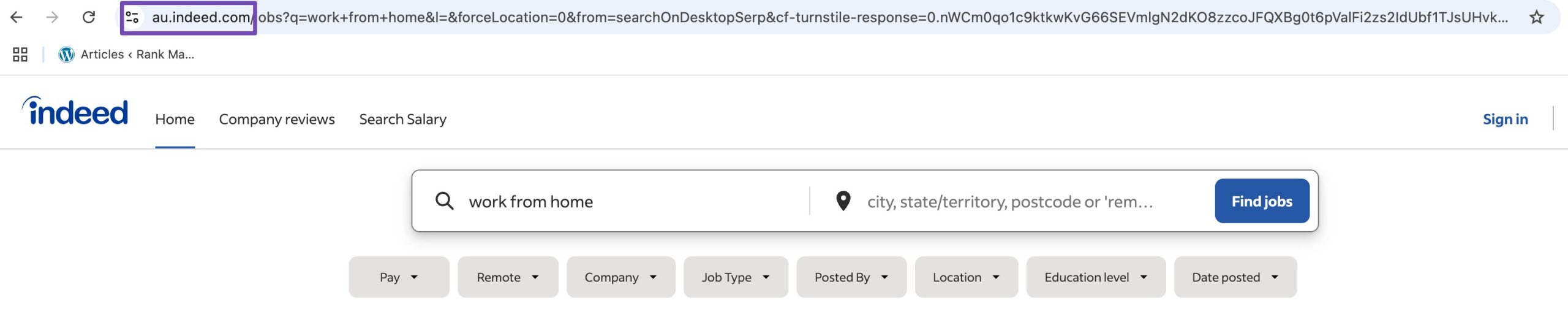1568x322 pixels.
Task: Go to Company reviews tab
Action: point(277,119)
